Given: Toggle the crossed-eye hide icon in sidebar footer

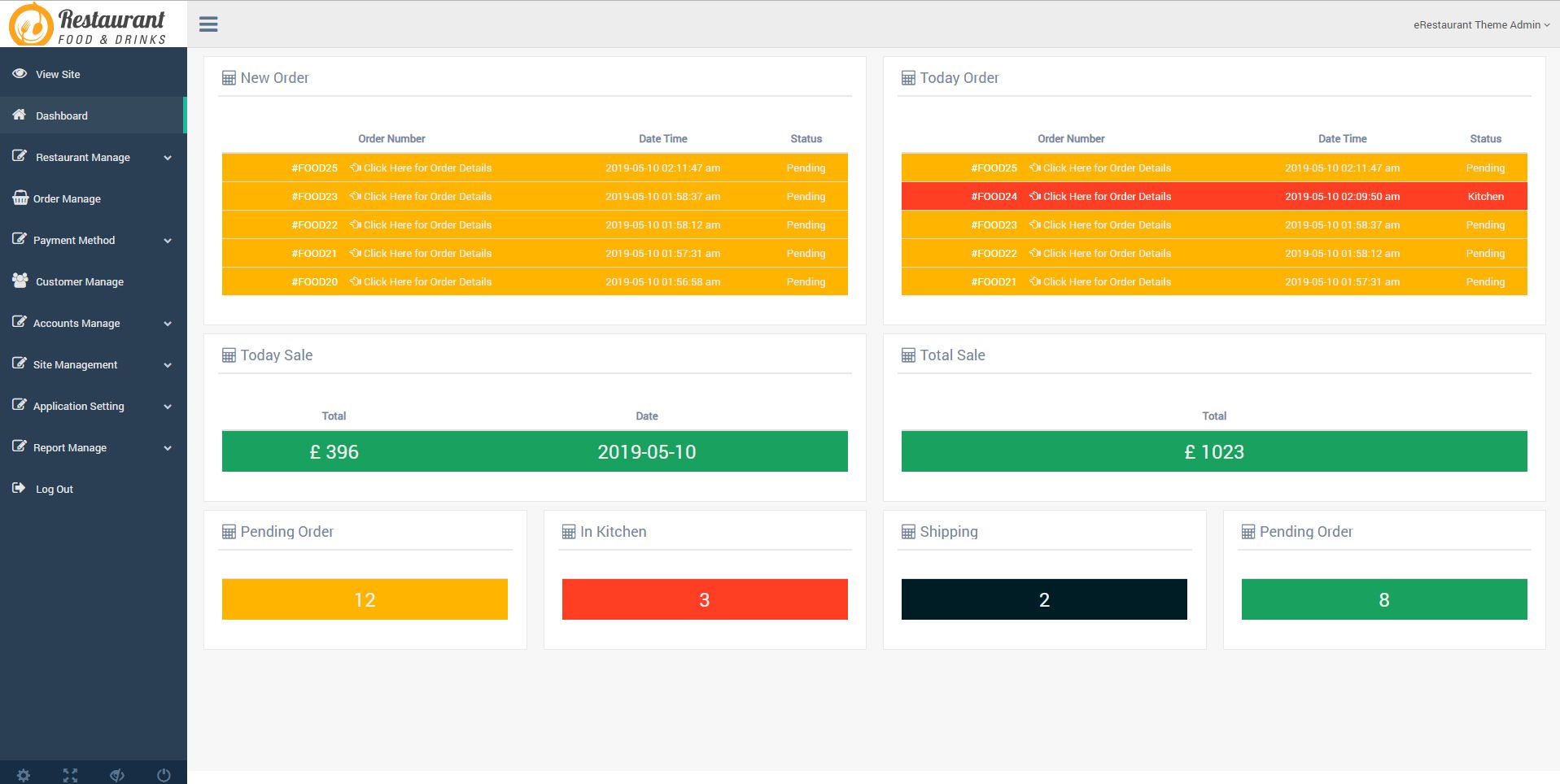Looking at the screenshot, I should click(117, 775).
